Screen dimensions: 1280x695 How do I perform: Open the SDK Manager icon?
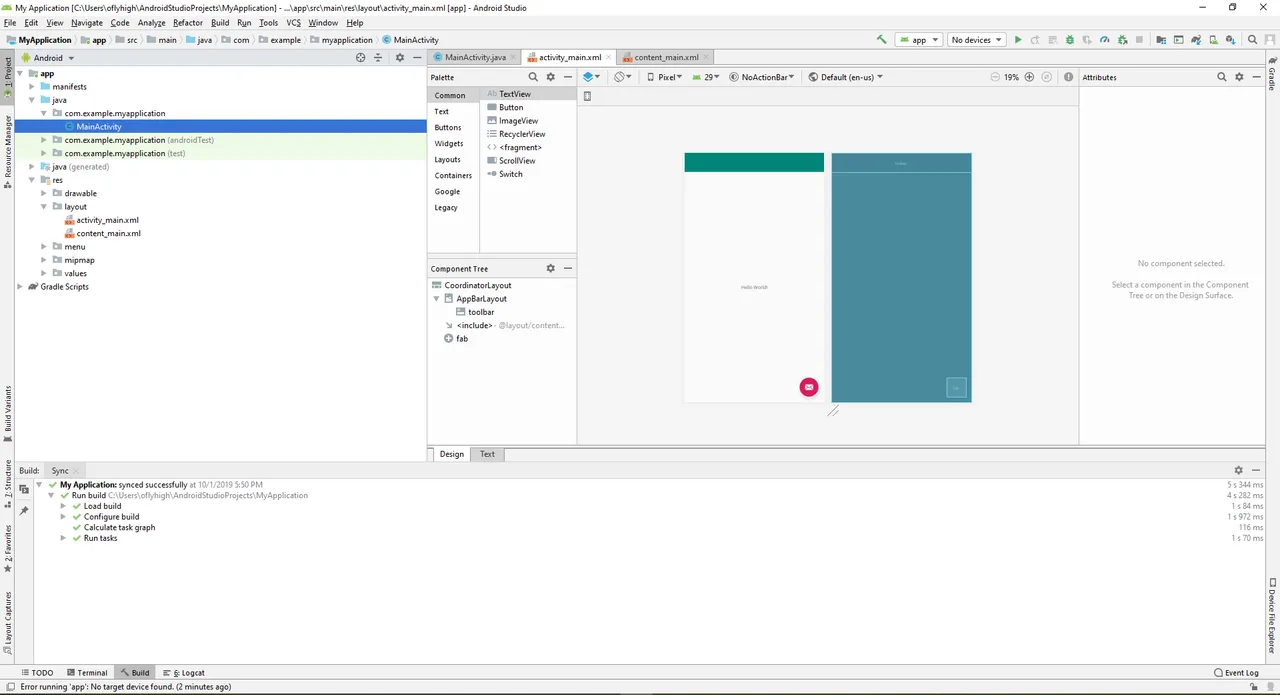(x=1230, y=40)
